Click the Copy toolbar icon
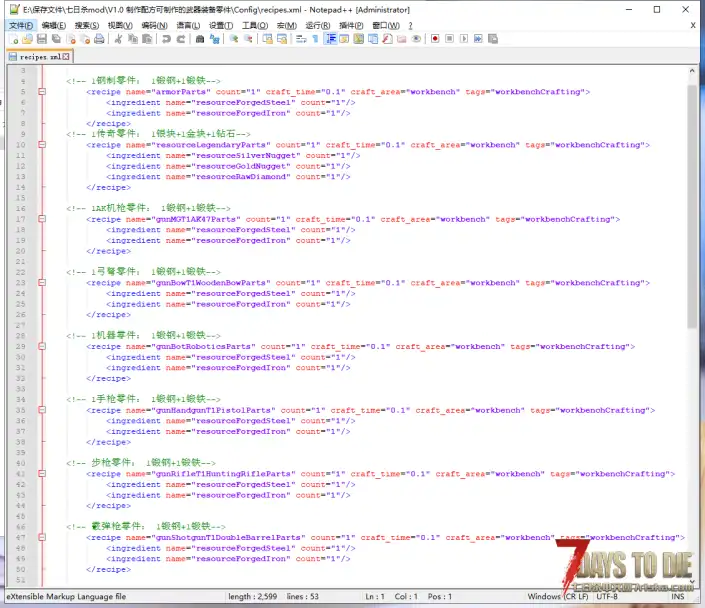This screenshot has width=705, height=608. click(133, 39)
